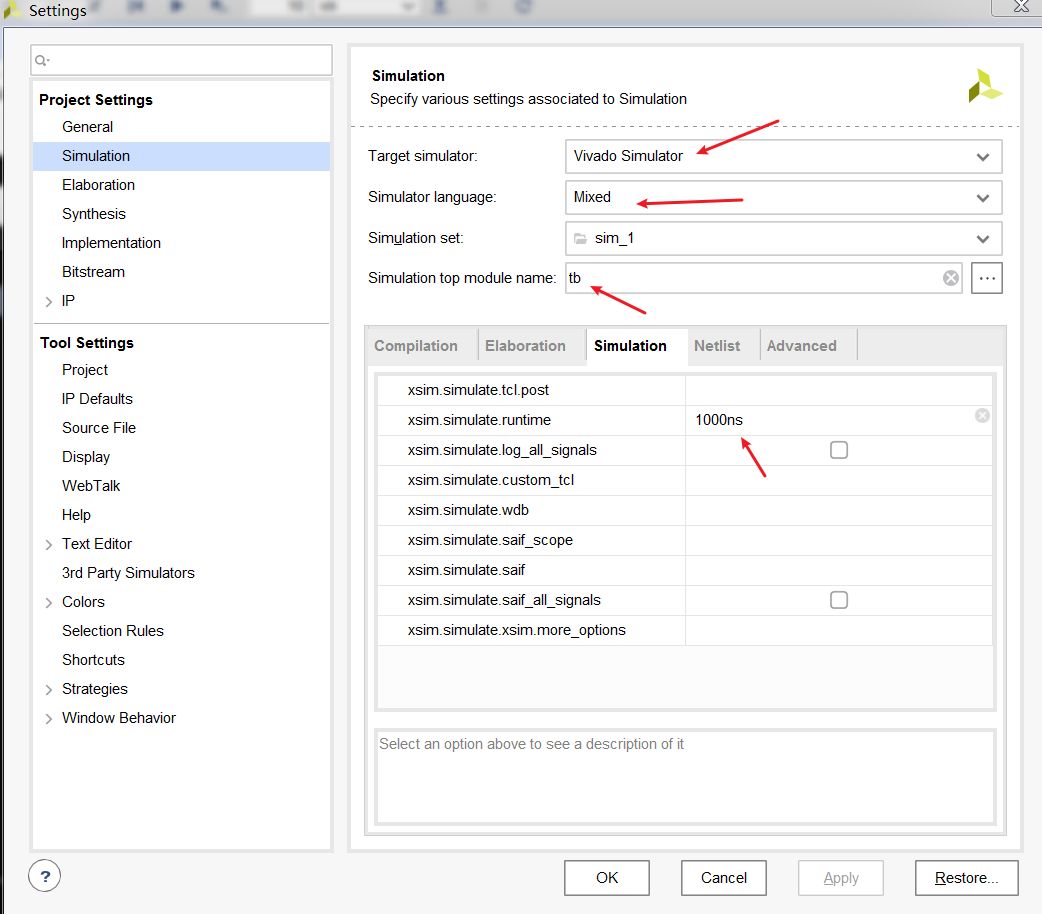Click the Vivado logo in Simulation header

(x=985, y=86)
